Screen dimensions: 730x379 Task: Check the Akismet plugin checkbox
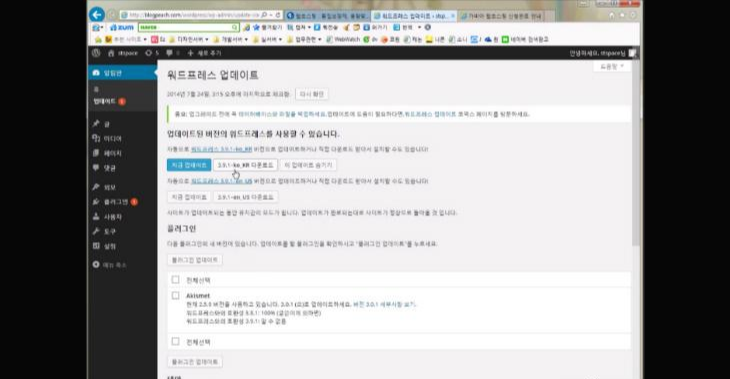tap(176, 296)
